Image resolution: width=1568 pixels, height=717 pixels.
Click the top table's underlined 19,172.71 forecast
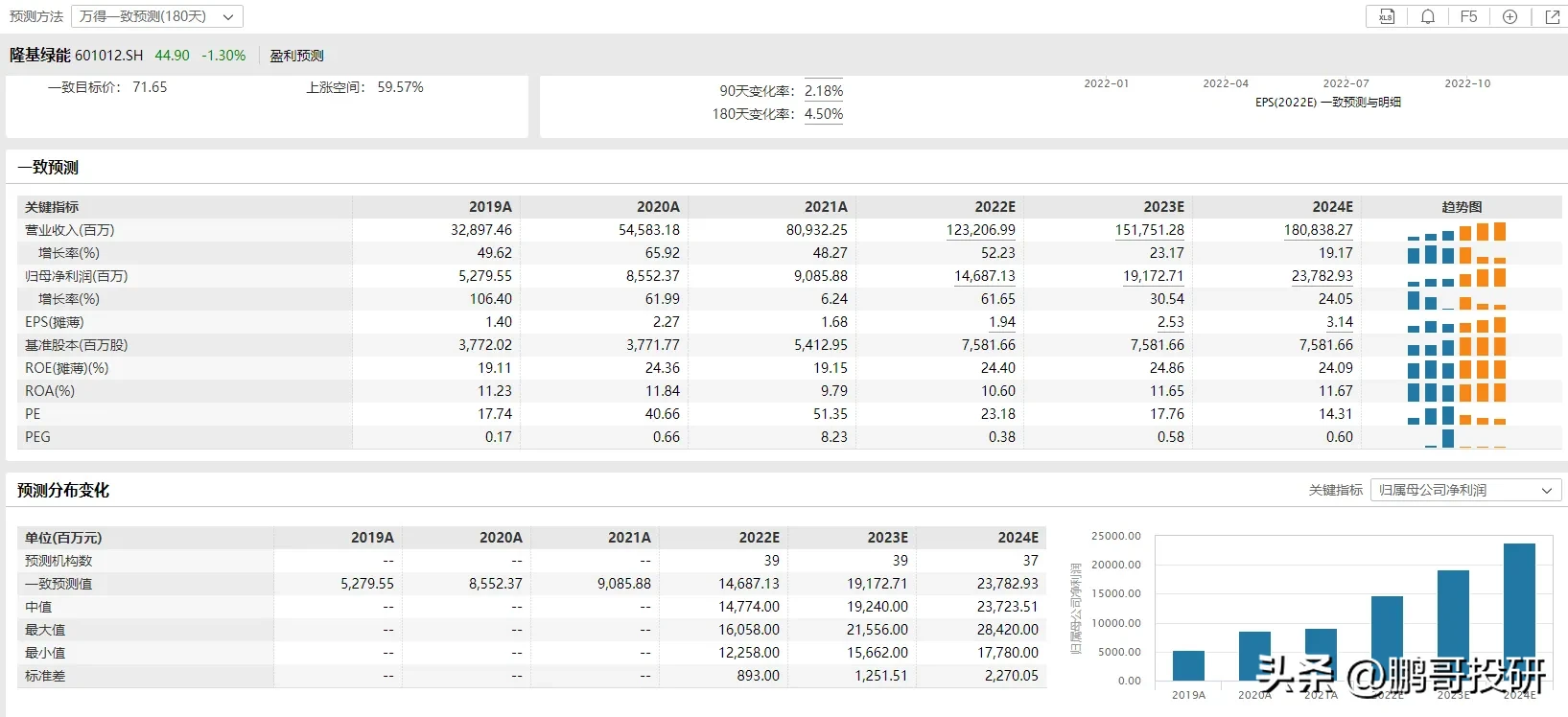(1153, 276)
